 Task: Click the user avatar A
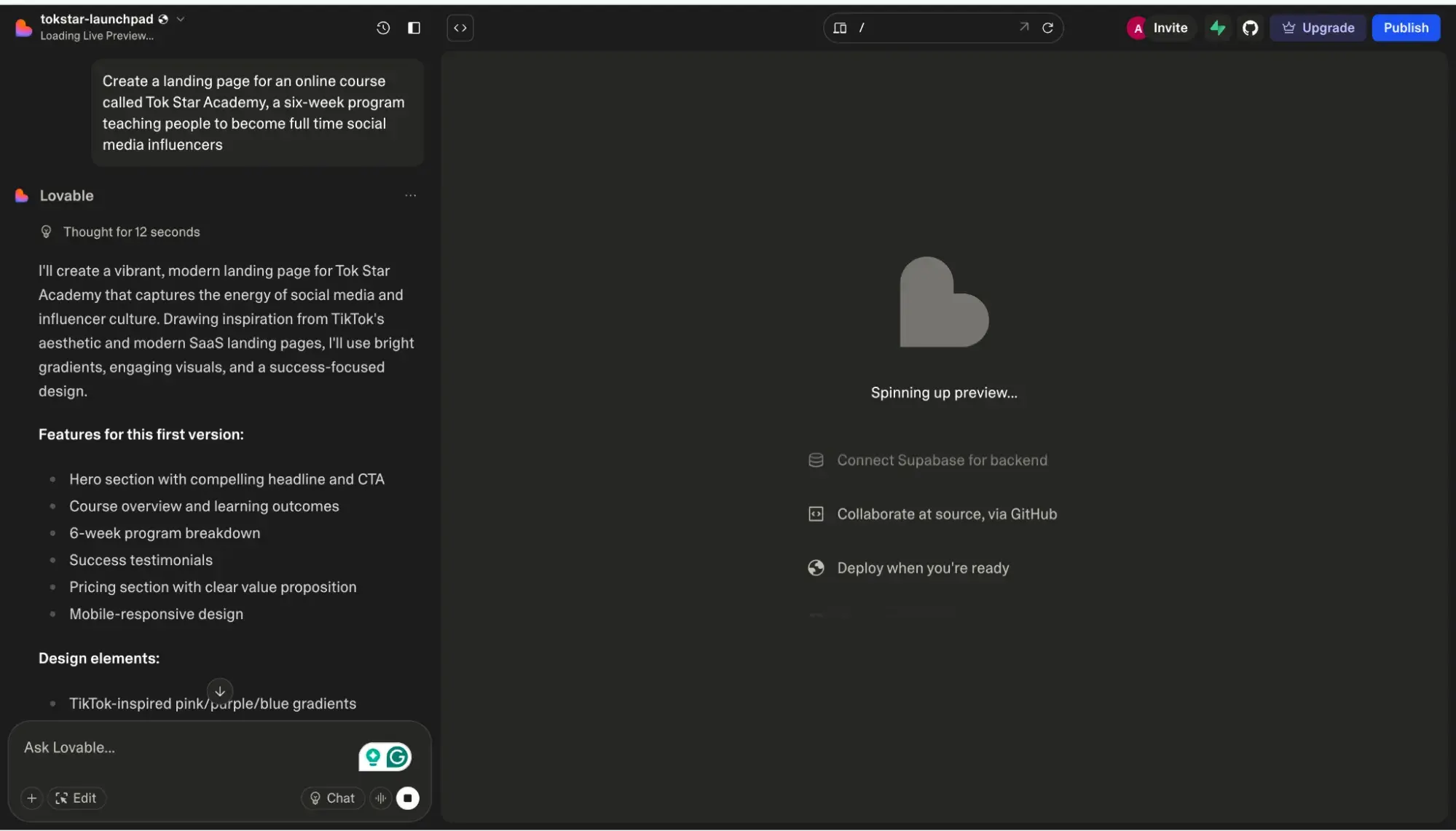tap(1137, 28)
